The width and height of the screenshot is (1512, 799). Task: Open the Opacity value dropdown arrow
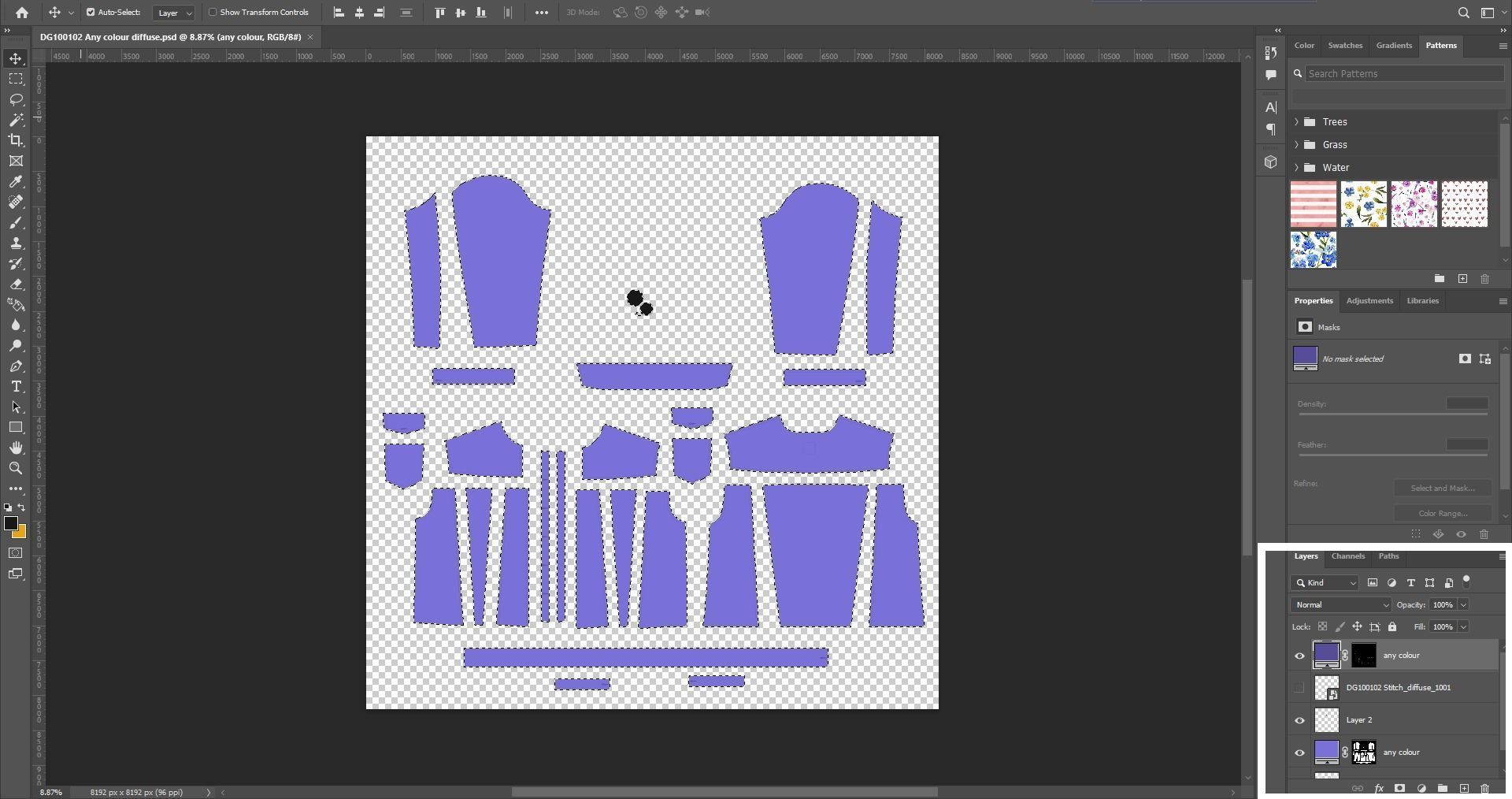[1463, 605]
